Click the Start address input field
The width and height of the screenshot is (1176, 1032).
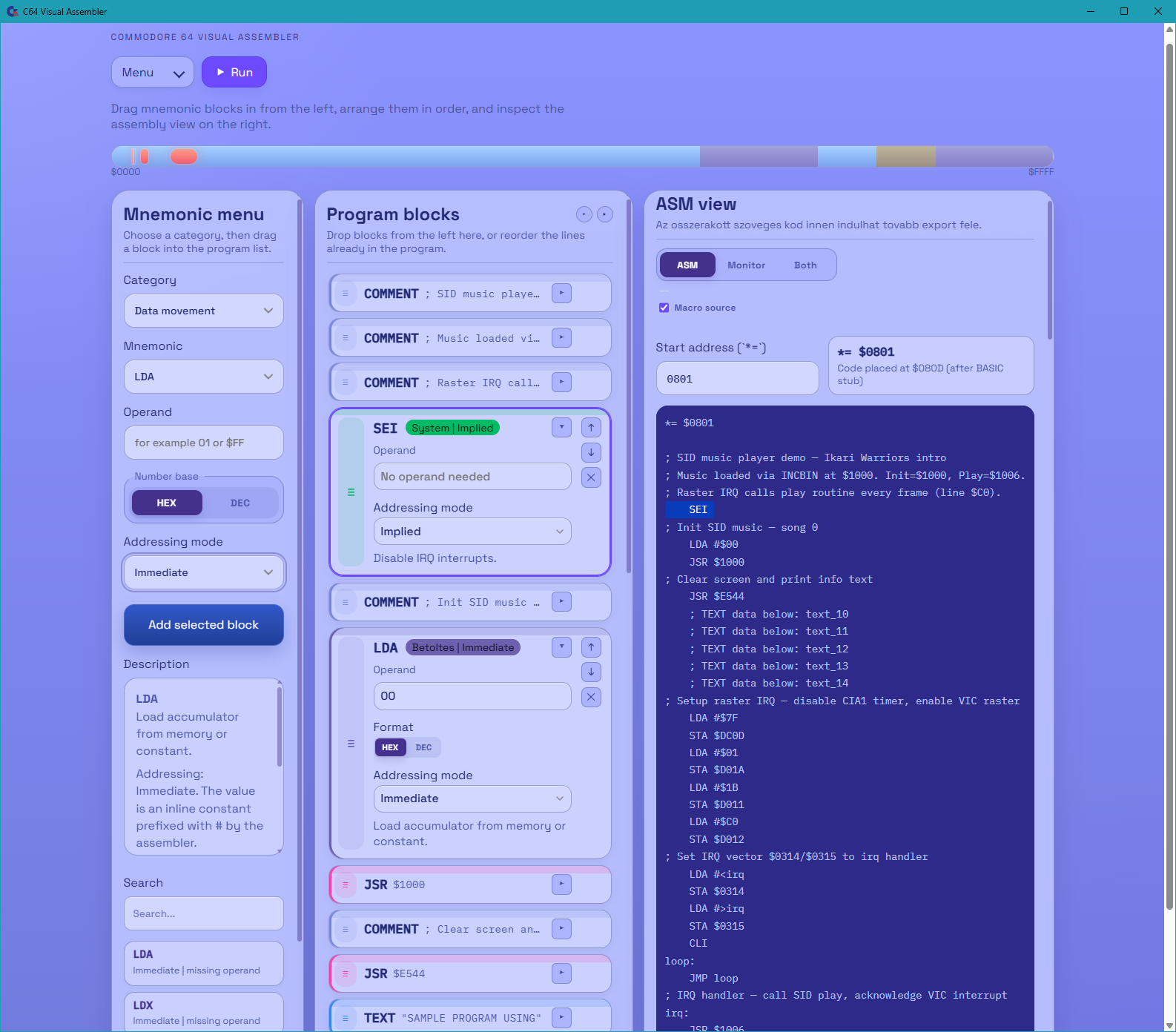point(738,379)
